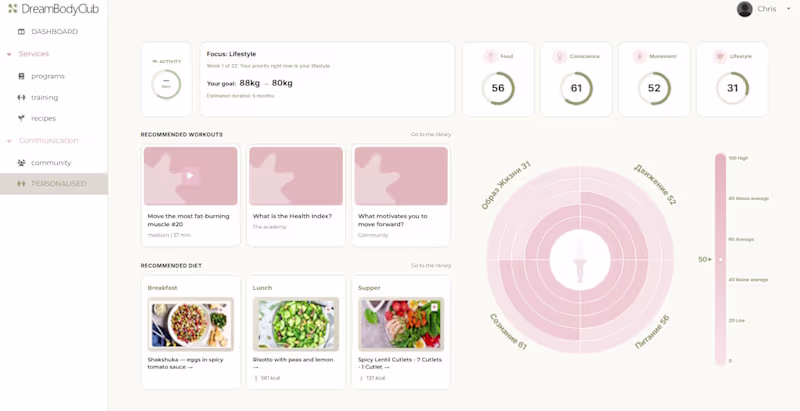The image size is (800, 411).
Task: Click the bookmark icon on Risotto image
Action: (328, 309)
